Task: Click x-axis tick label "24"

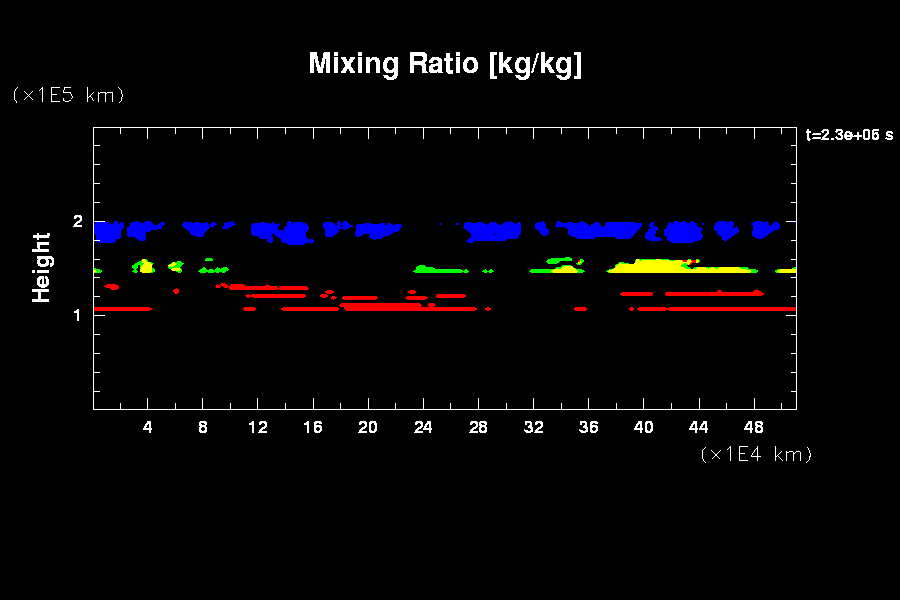Action: pyautogui.click(x=423, y=428)
